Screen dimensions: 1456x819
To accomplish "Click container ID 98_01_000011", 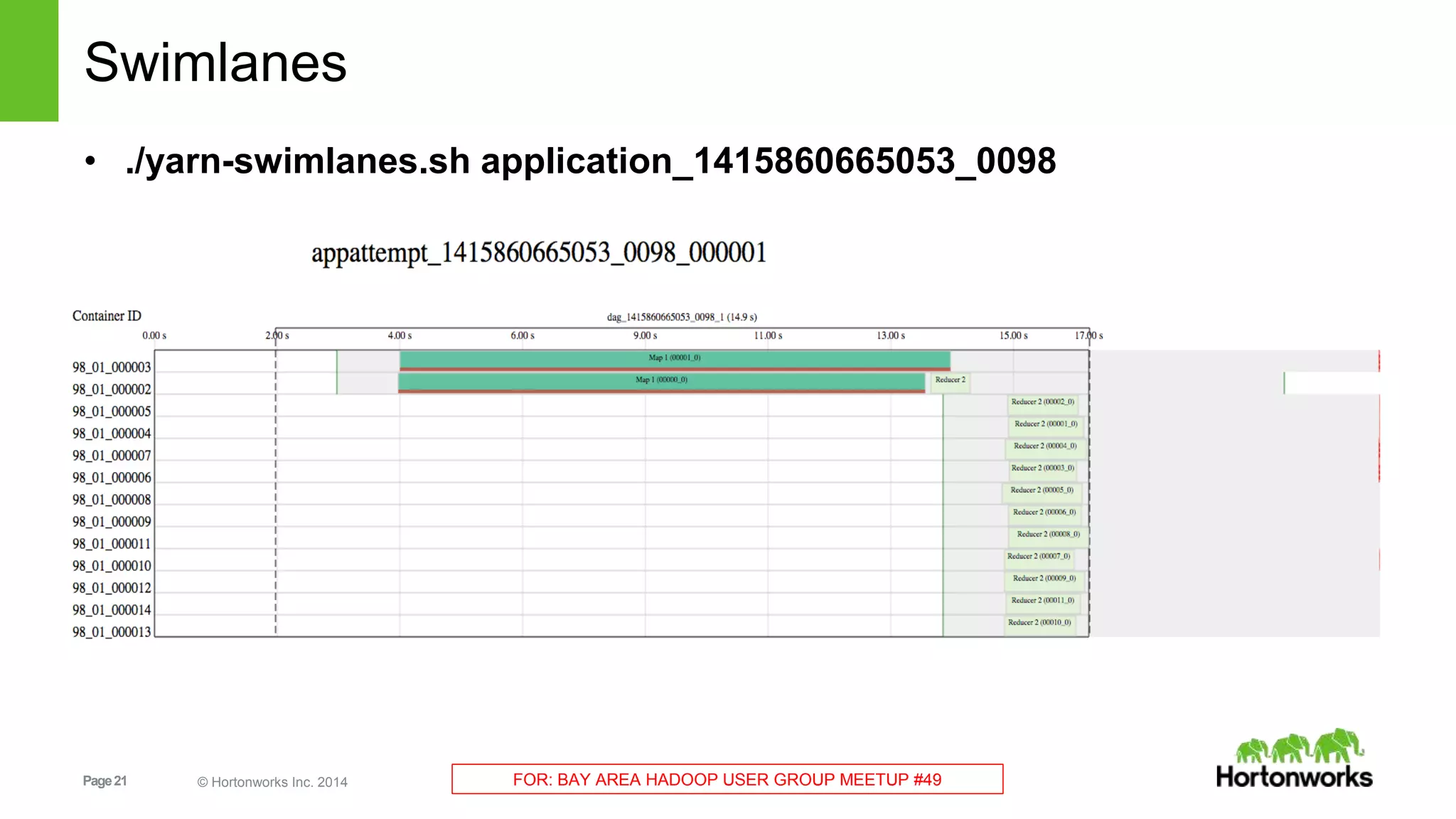I will (112, 544).
